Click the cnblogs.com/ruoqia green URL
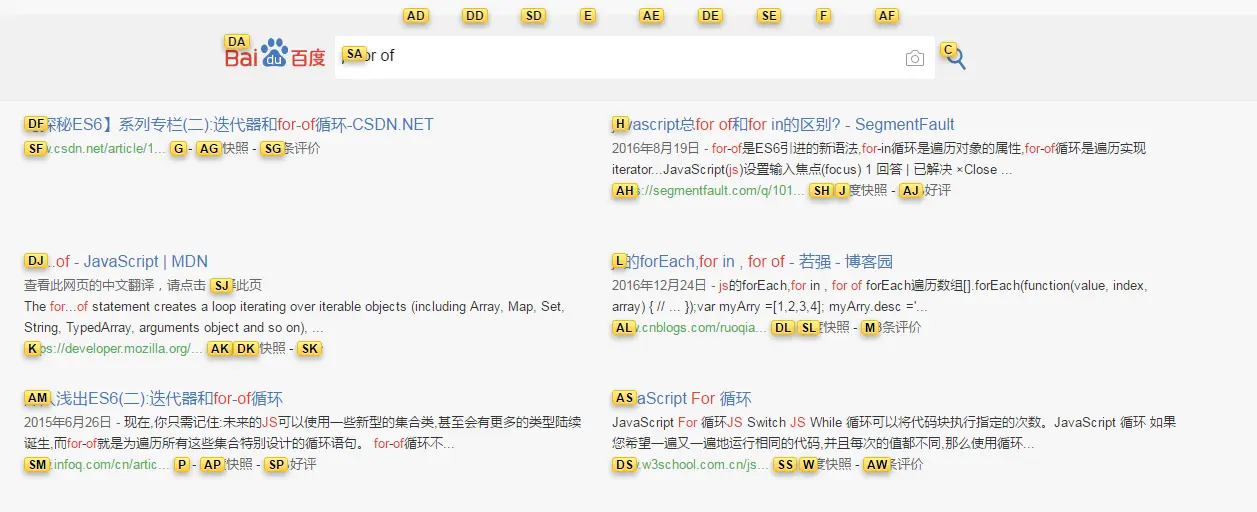1257x512 pixels. coord(690,328)
